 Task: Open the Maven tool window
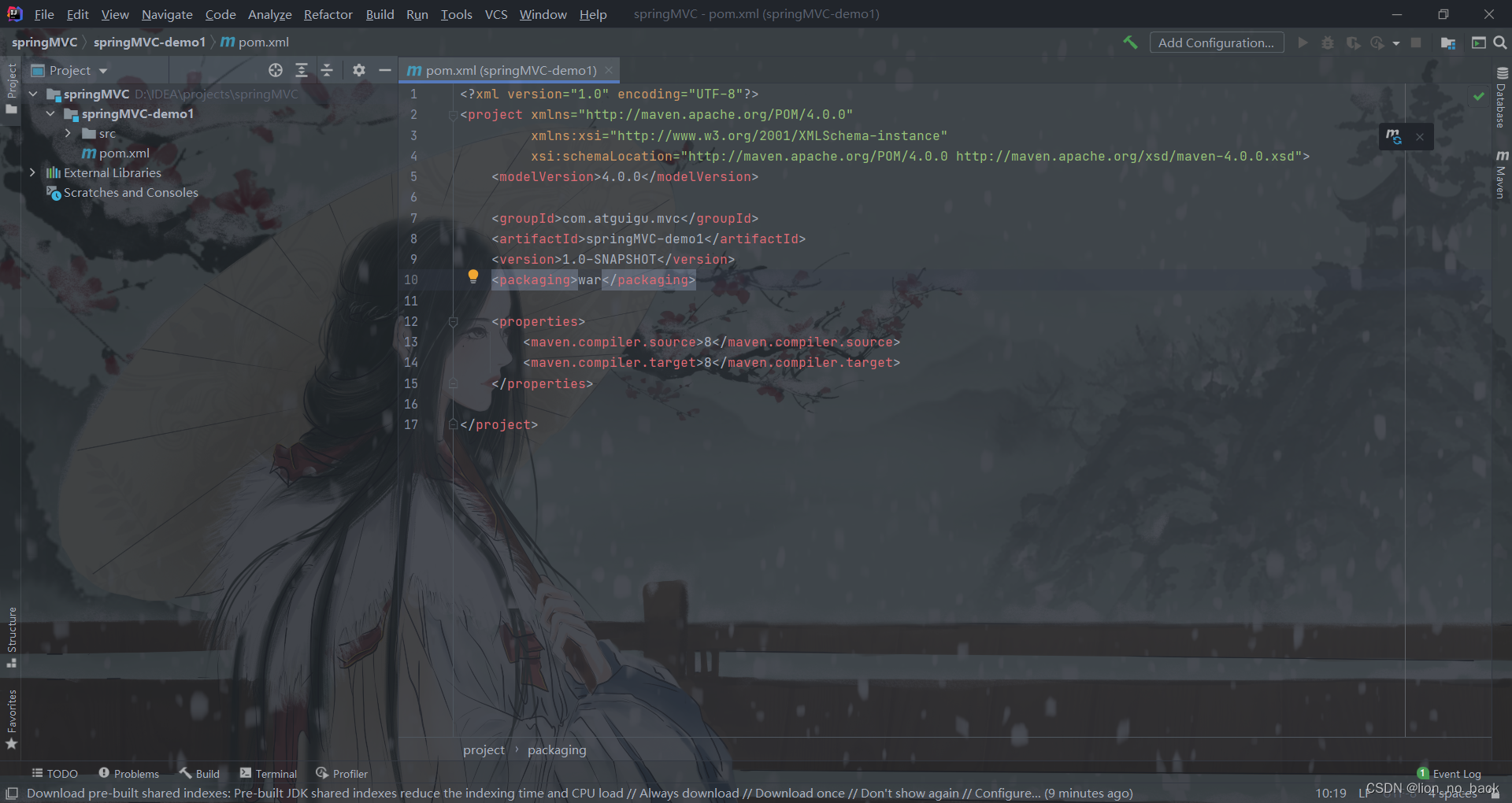coord(1502,174)
